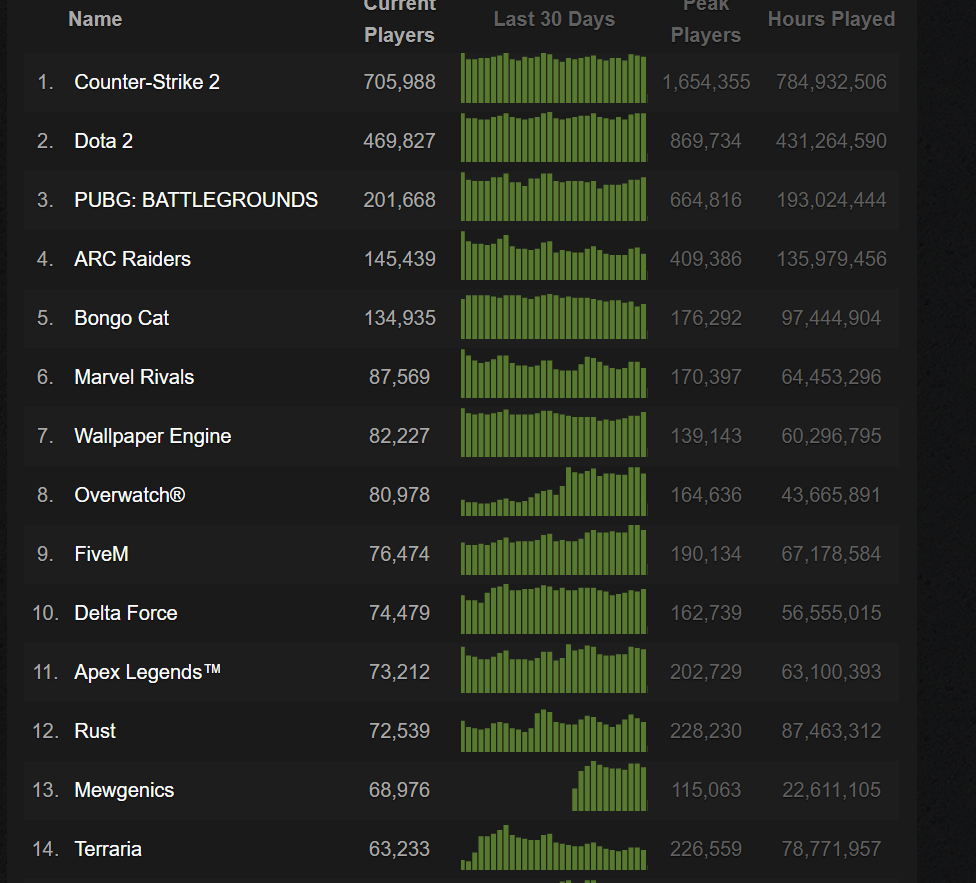Select hours played value 784,932,506
Screen dimensions: 976x883
click(832, 82)
